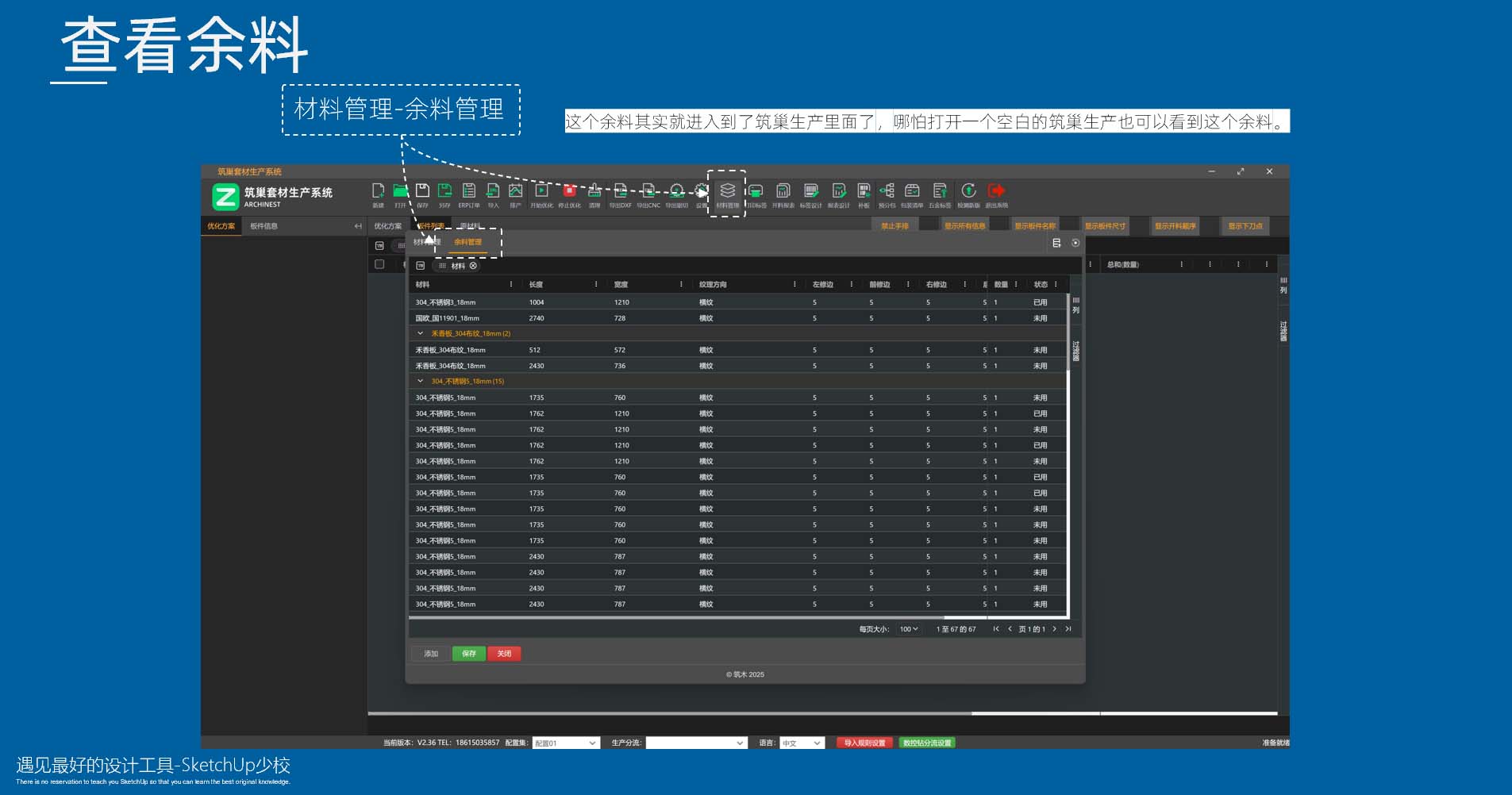This screenshot has width=1512, height=795.
Task: Switch to the 余料管理 tab
Action: tap(467, 242)
